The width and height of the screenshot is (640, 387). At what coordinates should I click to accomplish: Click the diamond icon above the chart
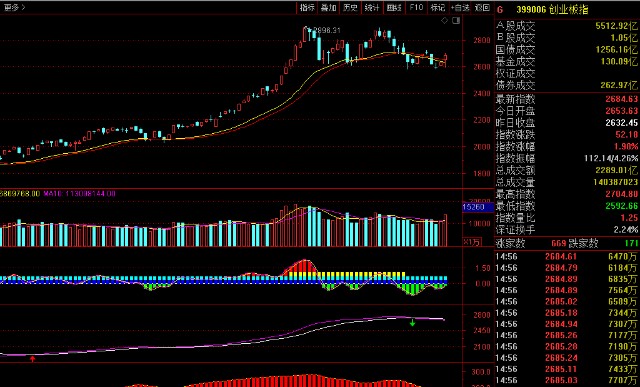[445, 20]
